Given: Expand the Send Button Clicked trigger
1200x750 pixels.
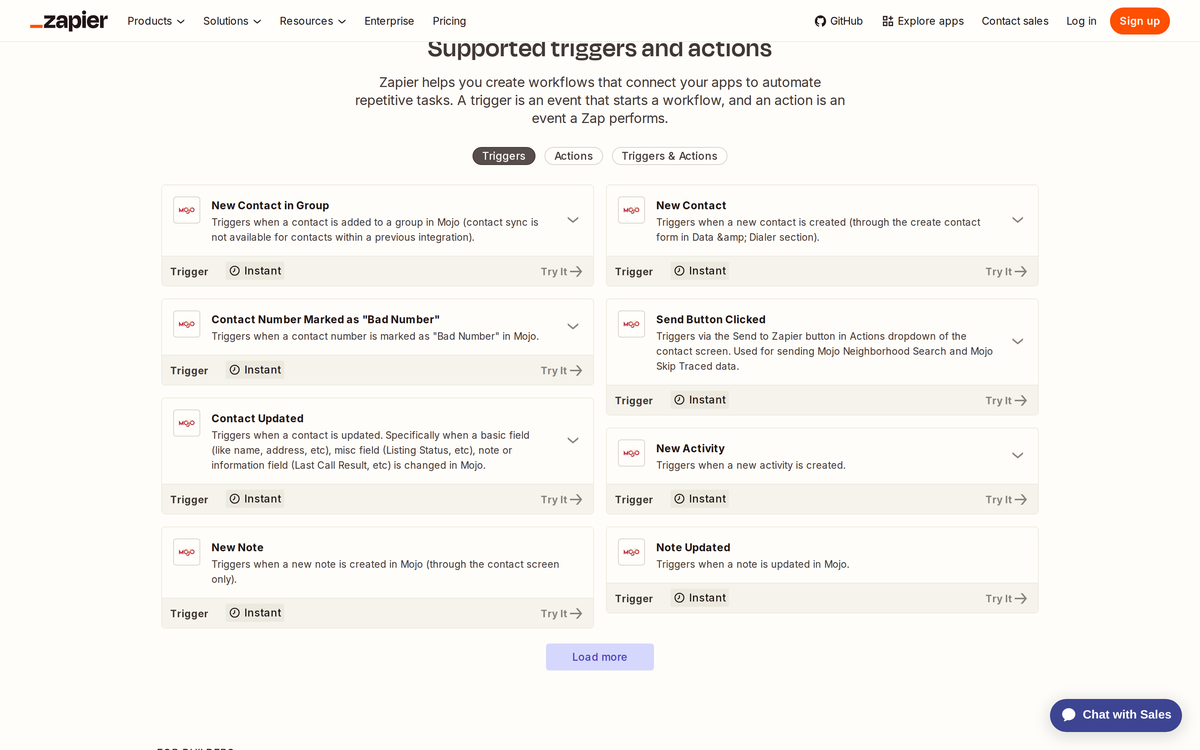Looking at the screenshot, I should point(1018,341).
